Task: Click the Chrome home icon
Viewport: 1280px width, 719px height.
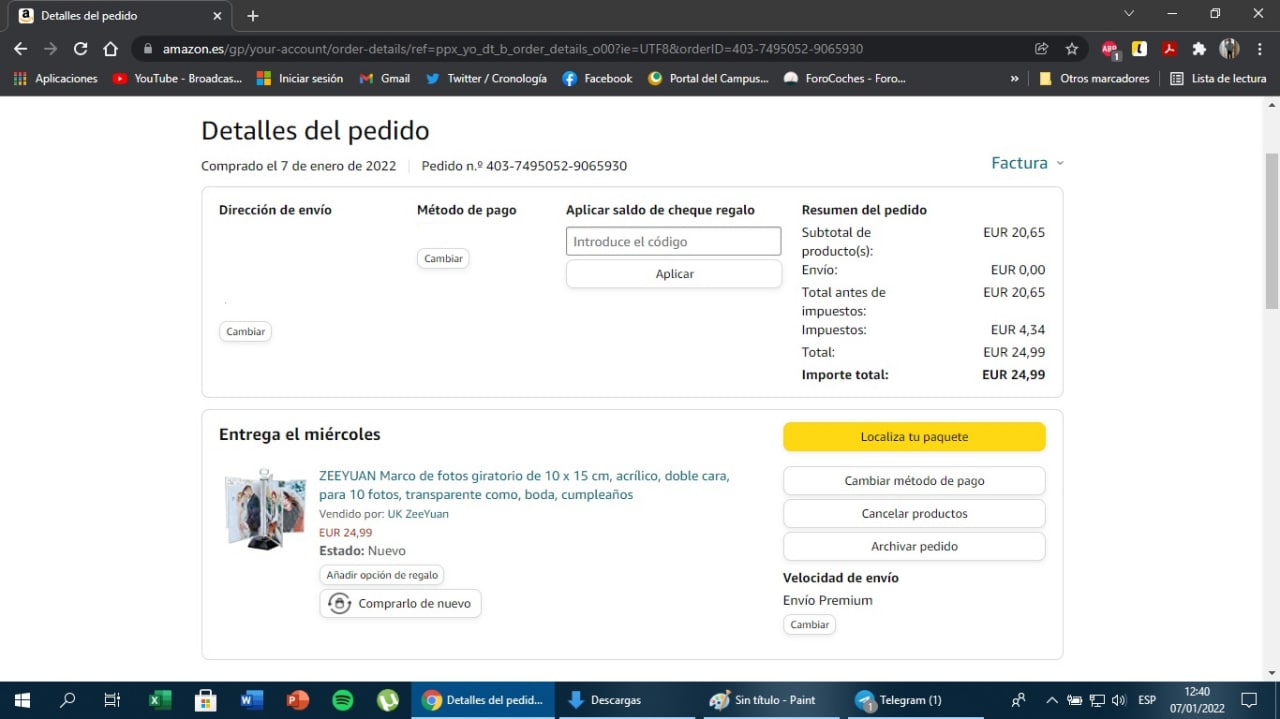Action: [x=110, y=49]
